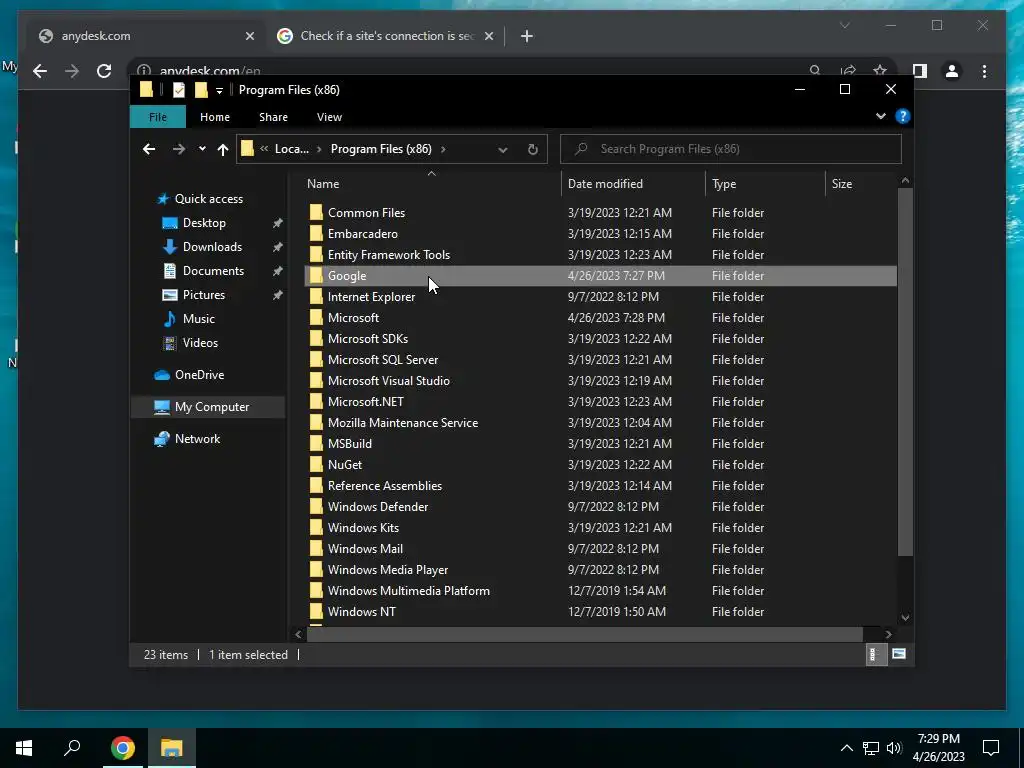Toggle Chrome side panel button
Viewport: 1024px width, 768px height.
pyautogui.click(x=920, y=71)
